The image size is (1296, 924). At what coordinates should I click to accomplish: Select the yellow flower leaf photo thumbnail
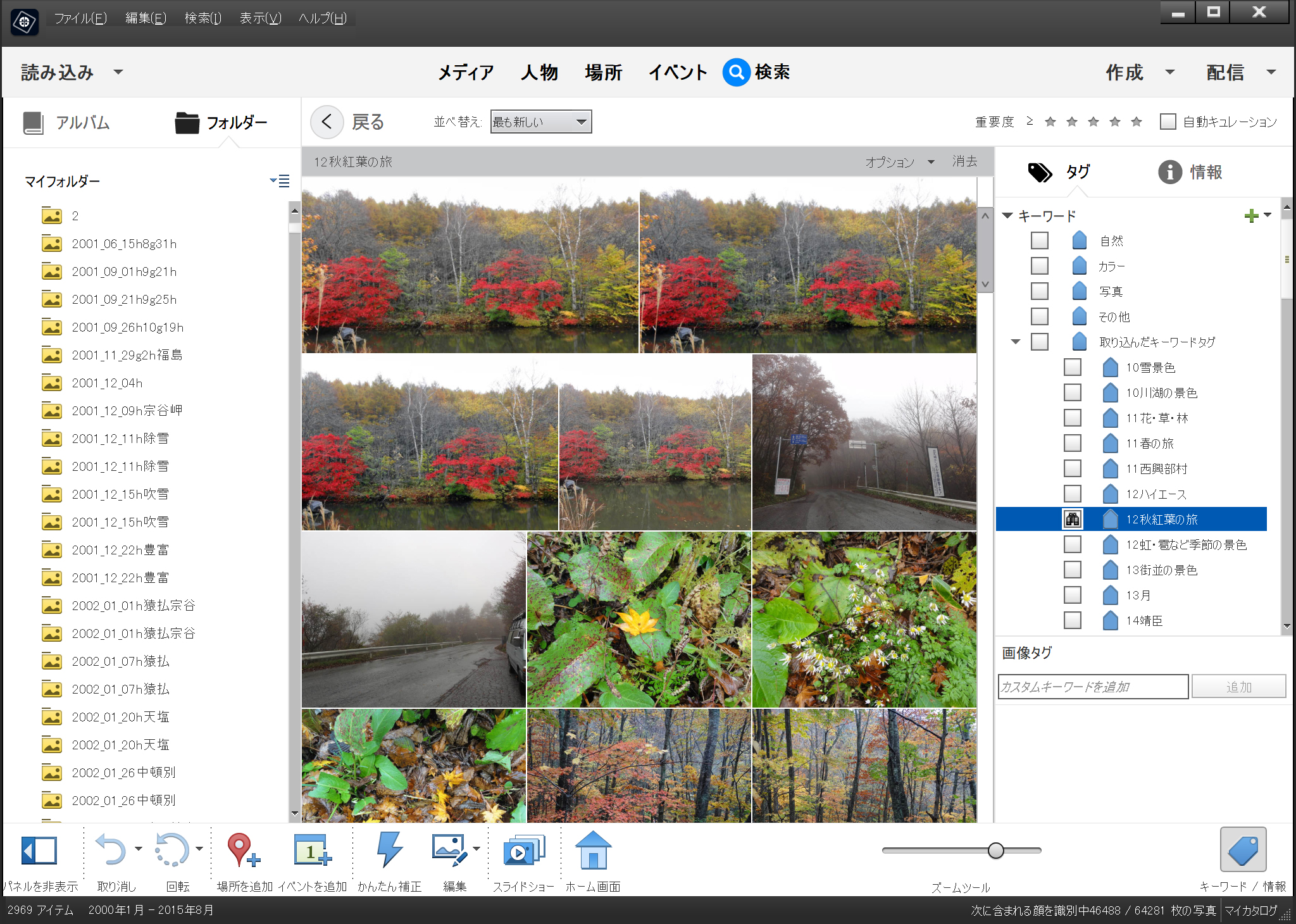coord(639,619)
